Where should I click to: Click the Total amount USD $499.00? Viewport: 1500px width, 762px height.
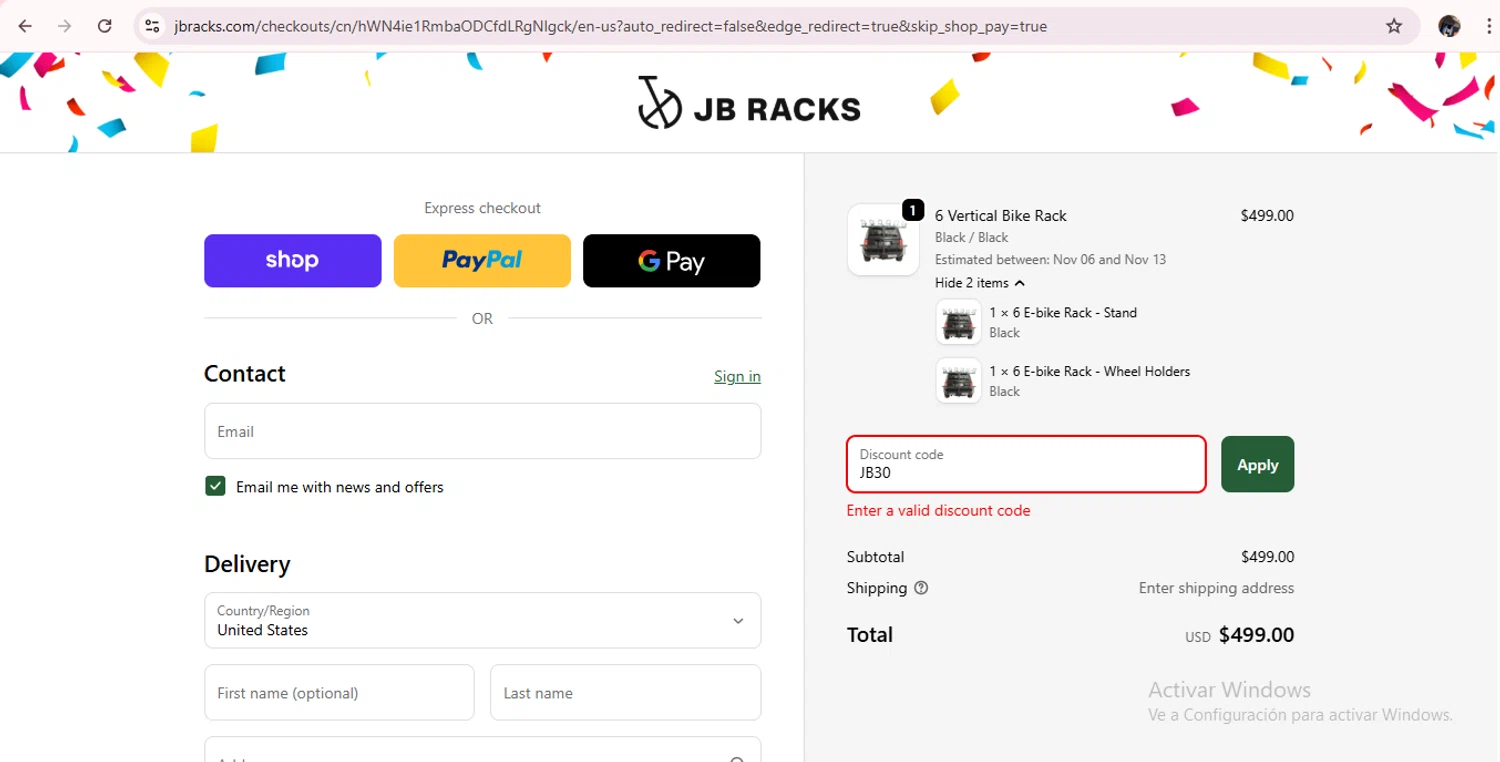pyautogui.click(x=1240, y=635)
